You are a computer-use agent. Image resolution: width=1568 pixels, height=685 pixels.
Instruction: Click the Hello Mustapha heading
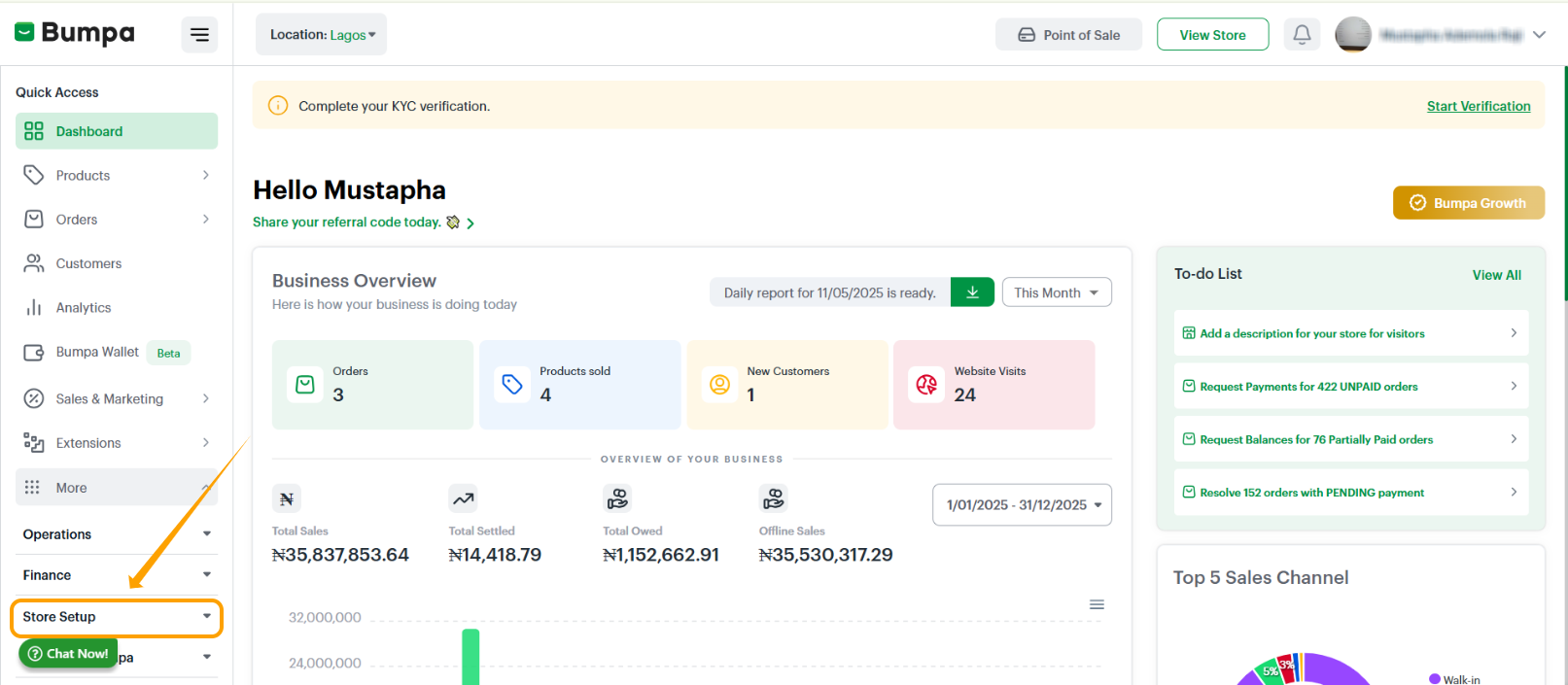click(349, 190)
